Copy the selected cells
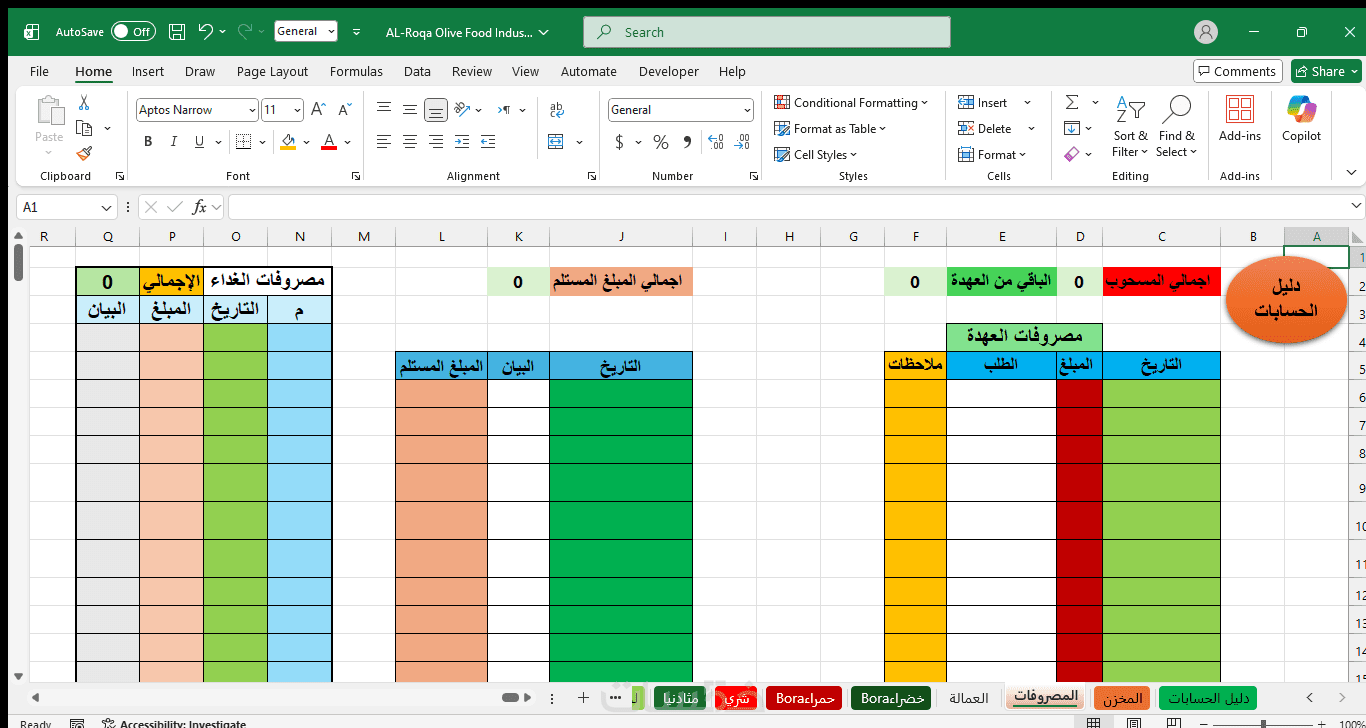 click(84, 128)
